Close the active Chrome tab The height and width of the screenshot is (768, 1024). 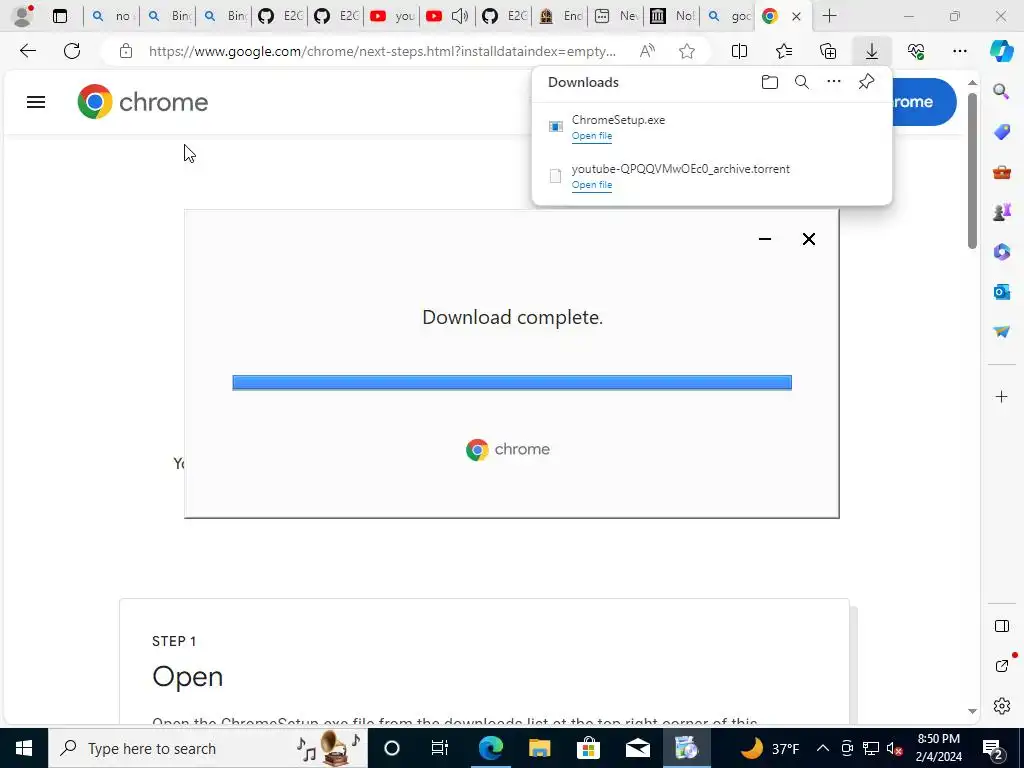[x=796, y=16]
